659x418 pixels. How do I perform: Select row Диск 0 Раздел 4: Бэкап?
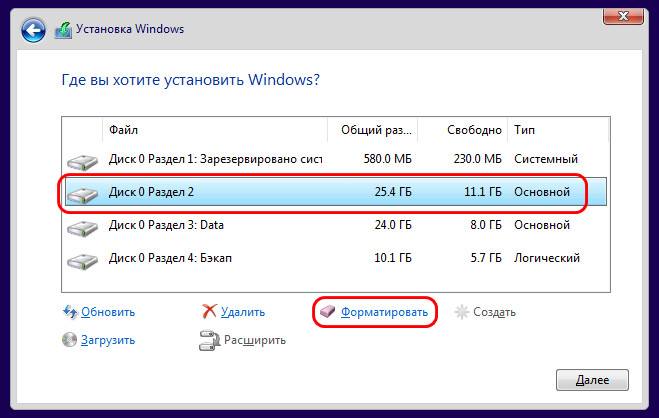point(335,258)
